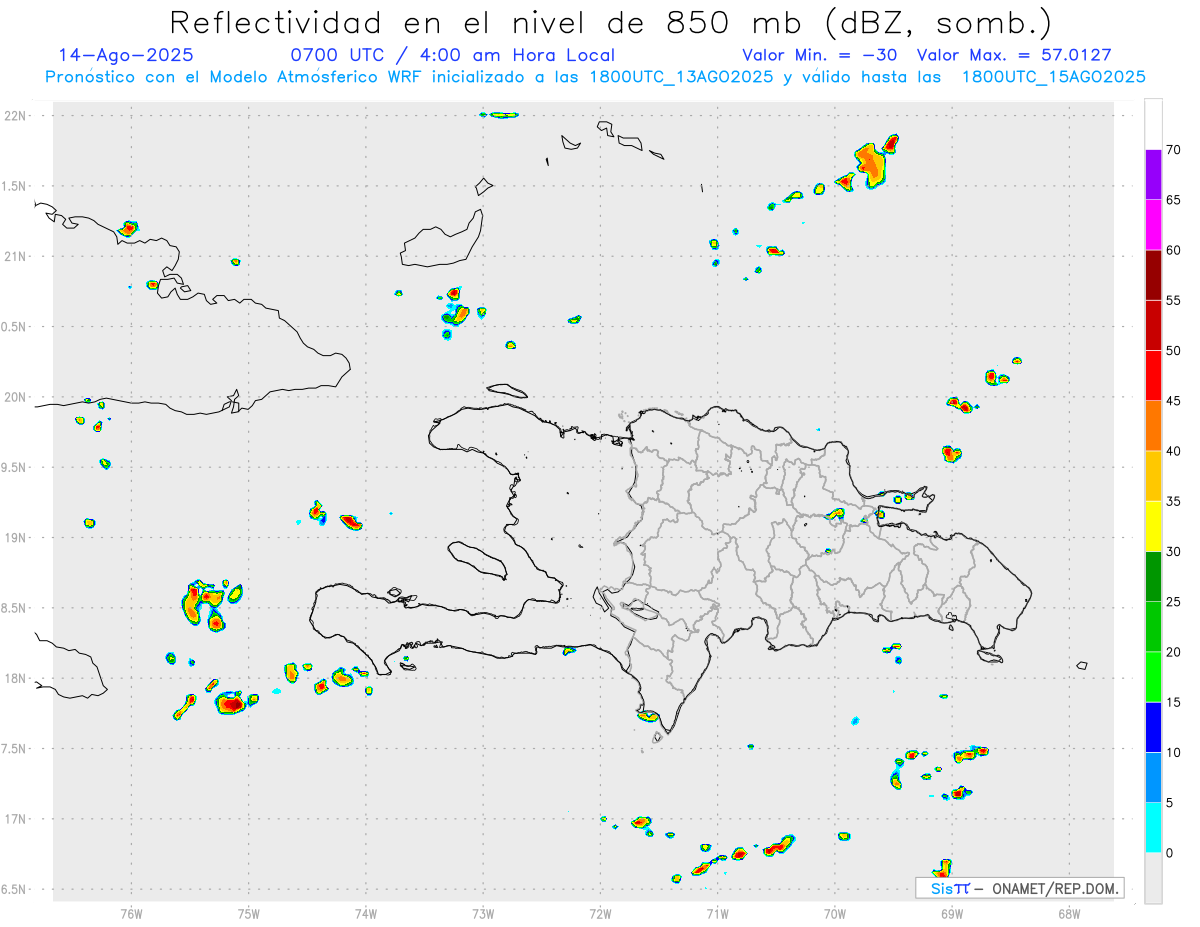Click the '70W' longitude label
Screen dimensions: 1200x927
click(x=835, y=914)
